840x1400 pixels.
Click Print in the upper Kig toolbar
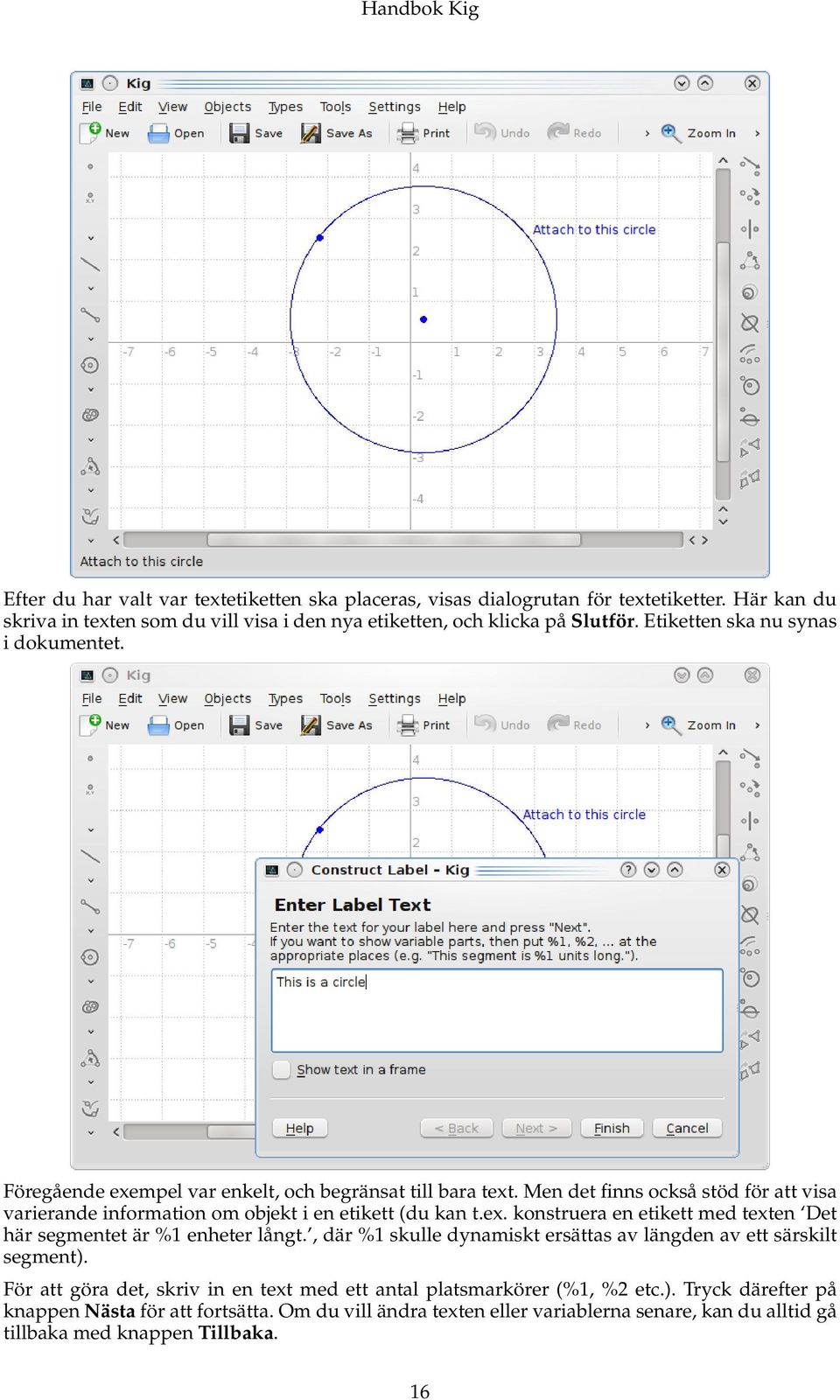pyautogui.click(x=423, y=133)
